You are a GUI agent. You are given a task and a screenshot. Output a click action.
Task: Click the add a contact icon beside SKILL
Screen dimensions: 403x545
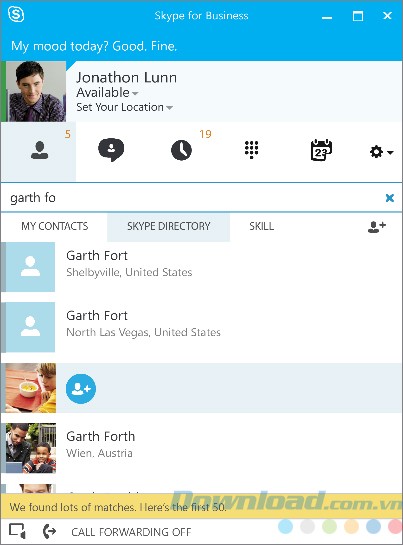[377, 227]
